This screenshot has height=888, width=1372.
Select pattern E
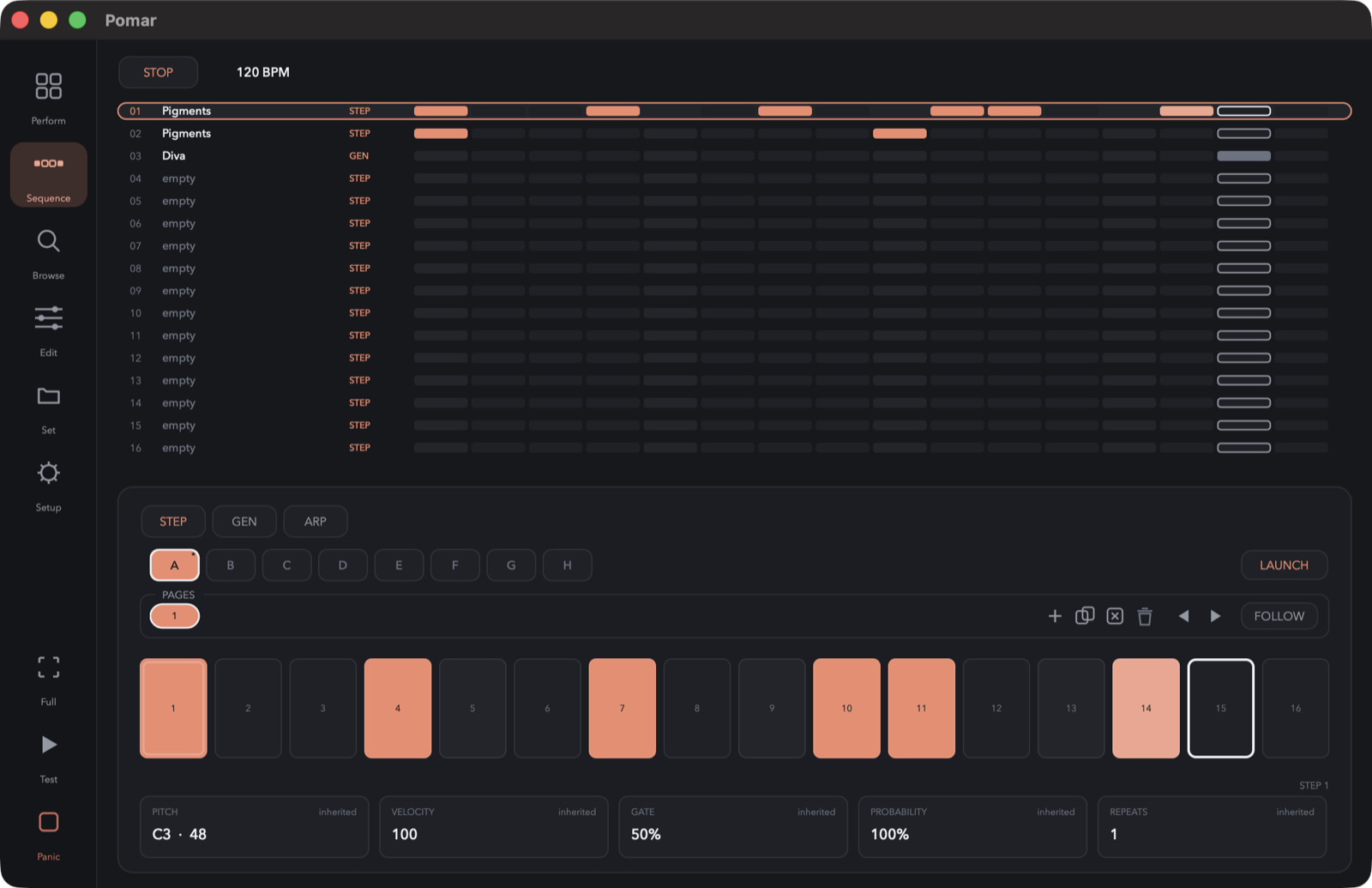399,565
